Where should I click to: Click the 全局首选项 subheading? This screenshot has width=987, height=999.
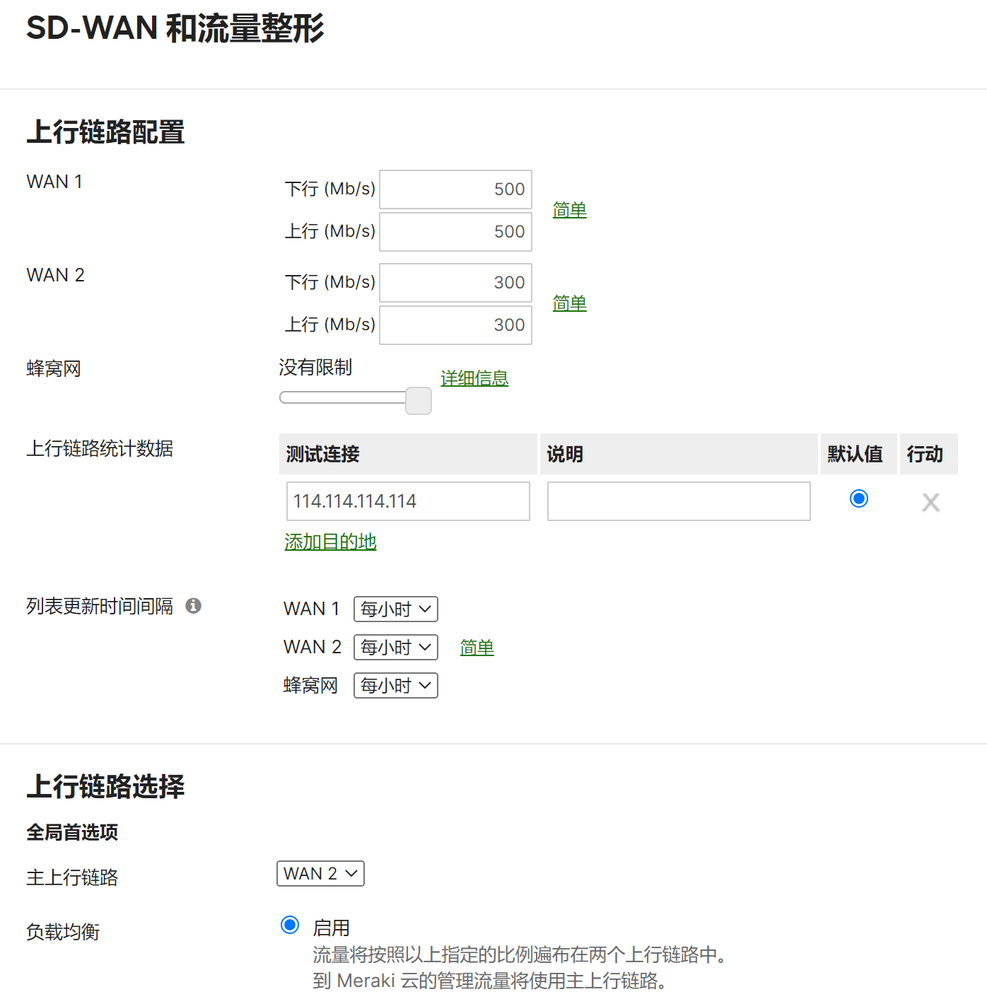tap(72, 833)
